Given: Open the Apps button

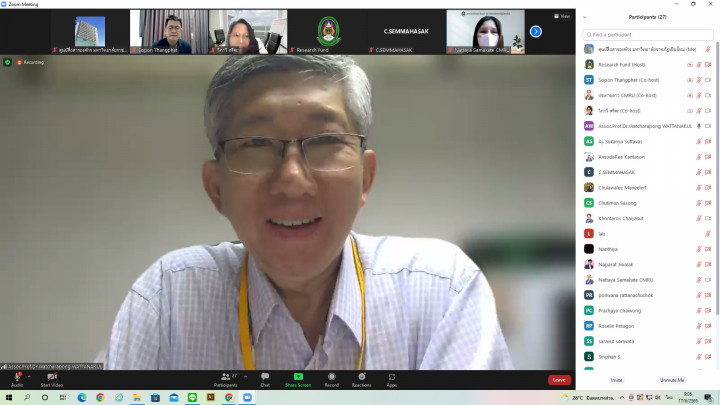Looking at the screenshot, I should [392, 379].
